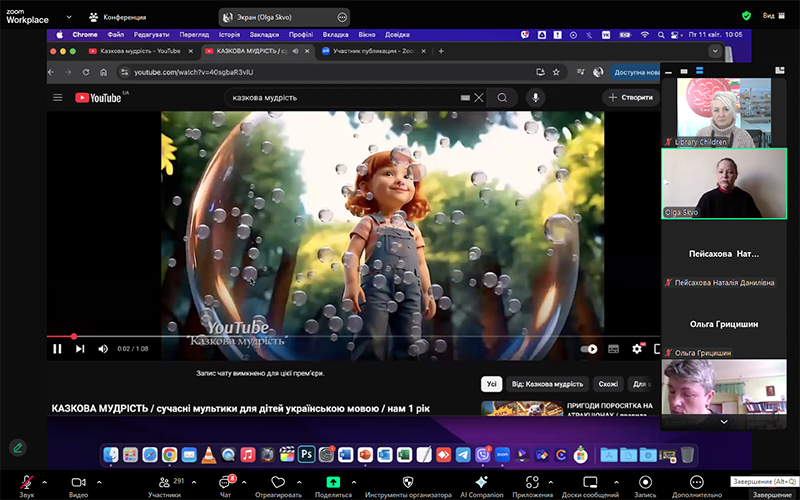800x500 pixels.
Task: Open shared screen options ellipsis button
Action: [342, 17]
